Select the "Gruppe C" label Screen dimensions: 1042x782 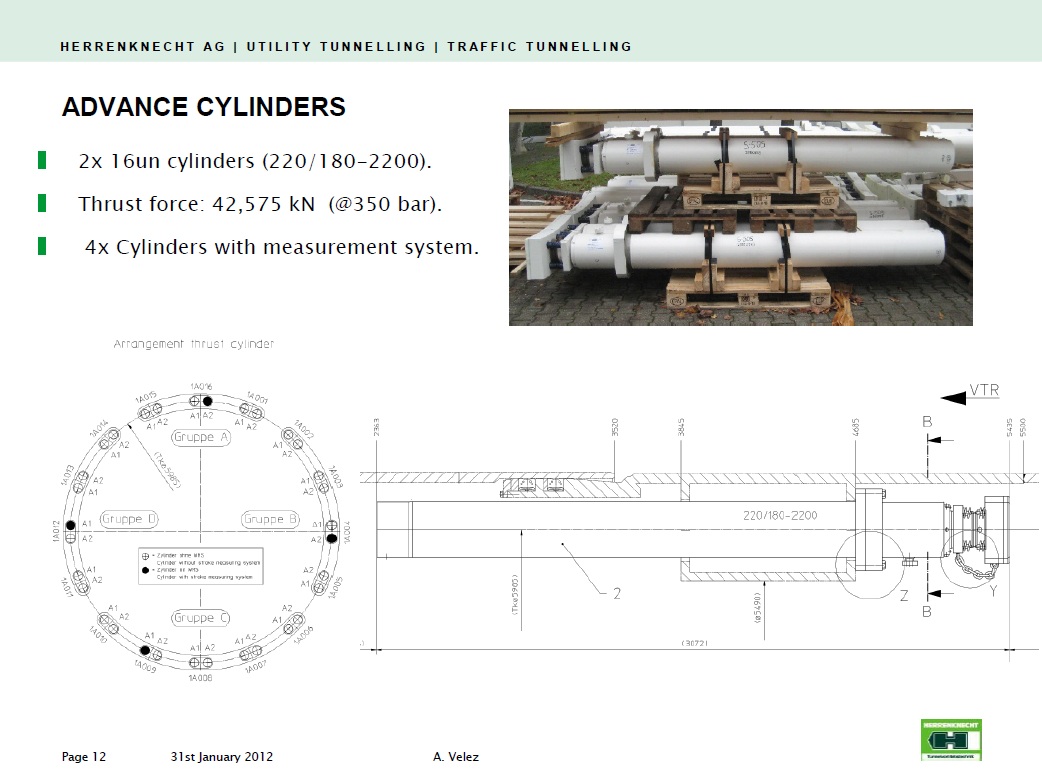click(x=201, y=618)
